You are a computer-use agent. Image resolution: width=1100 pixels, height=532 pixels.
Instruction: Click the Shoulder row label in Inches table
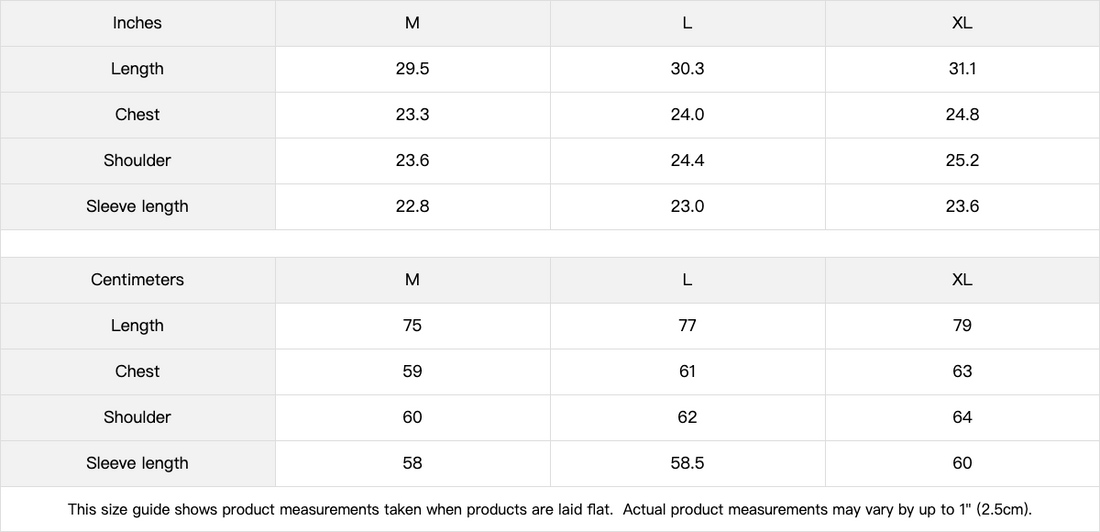(x=137, y=161)
